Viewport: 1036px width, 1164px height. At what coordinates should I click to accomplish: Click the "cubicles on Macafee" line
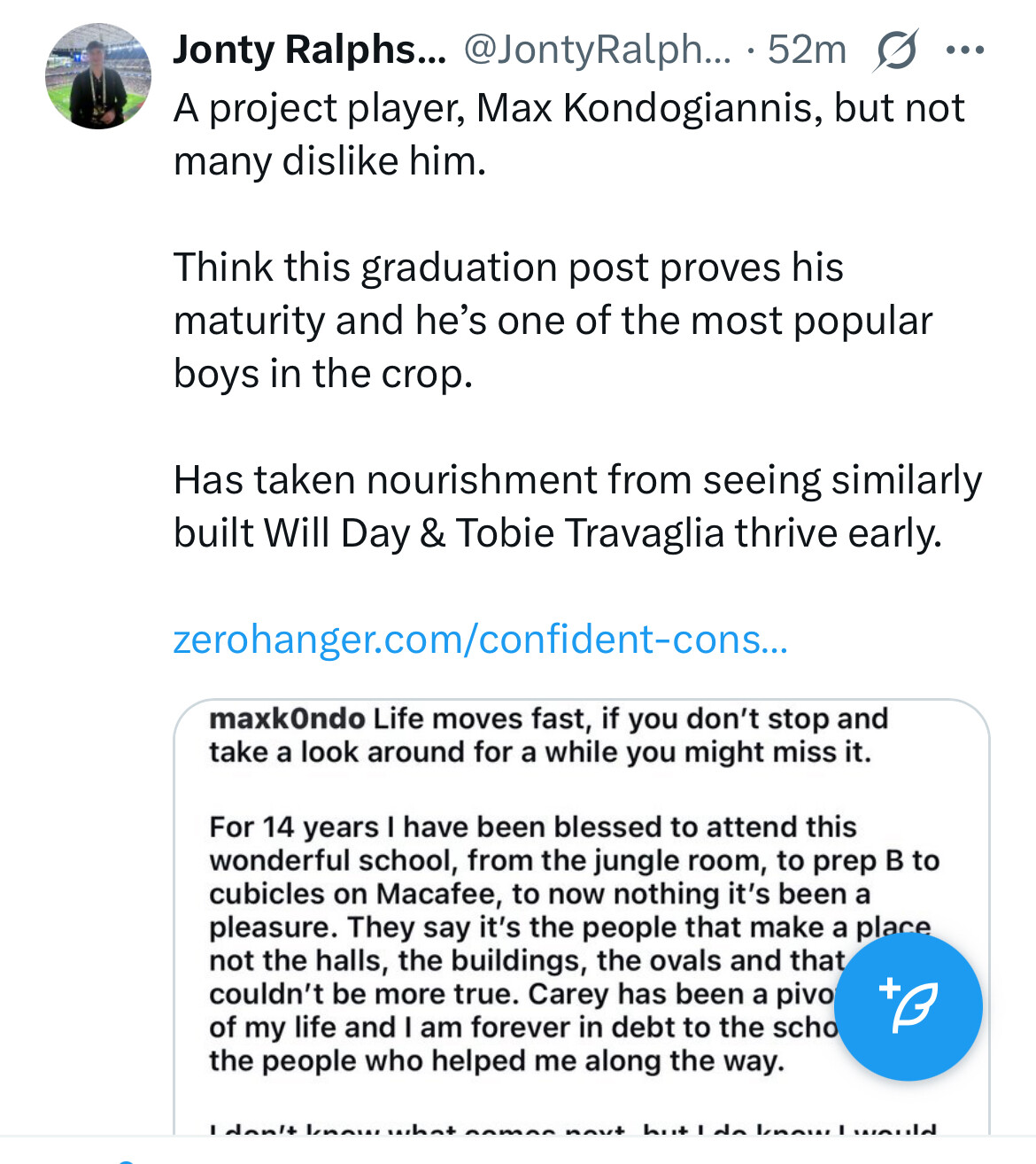(x=539, y=894)
